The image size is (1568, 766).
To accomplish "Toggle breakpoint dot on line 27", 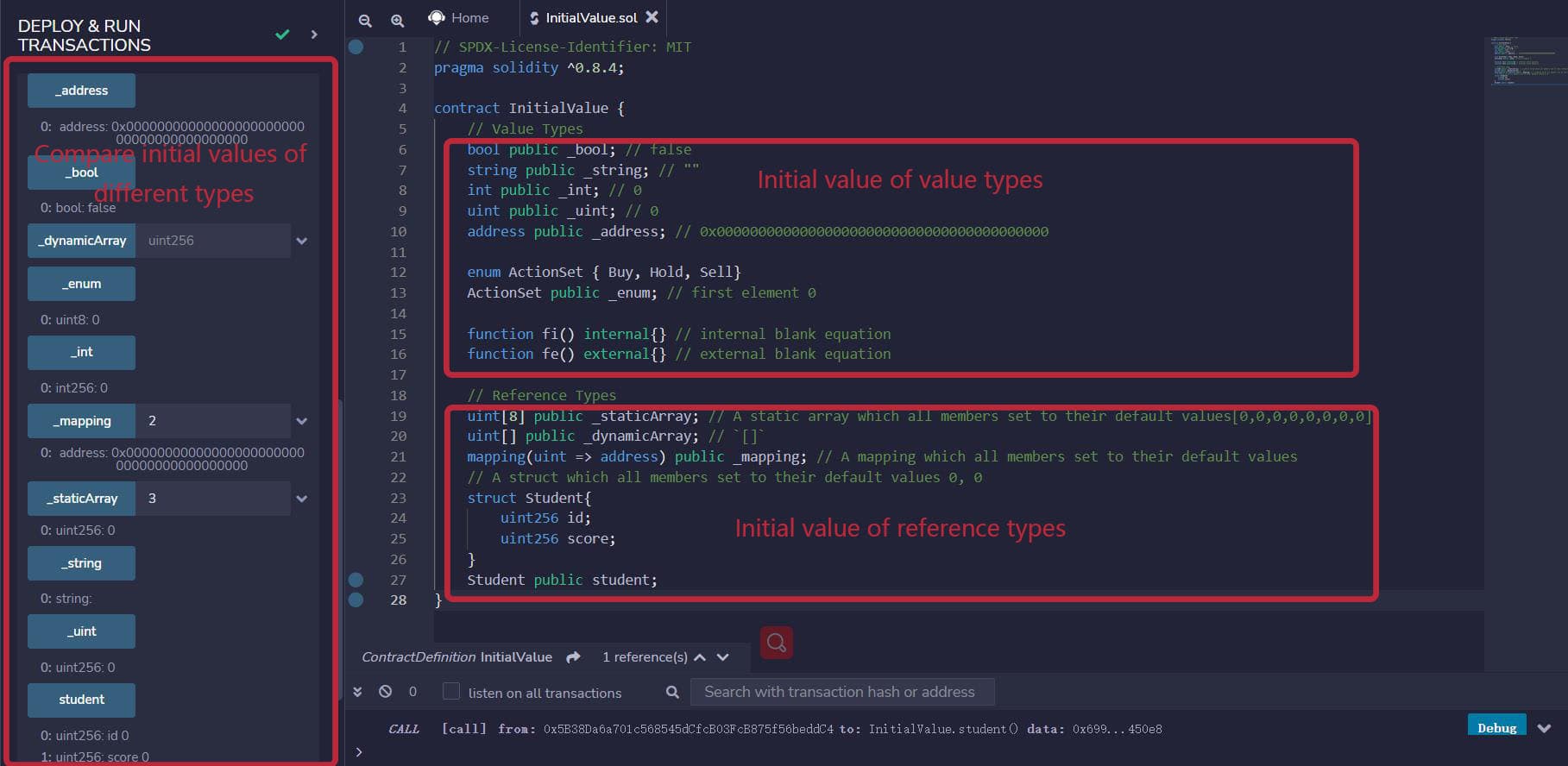I will click(356, 580).
